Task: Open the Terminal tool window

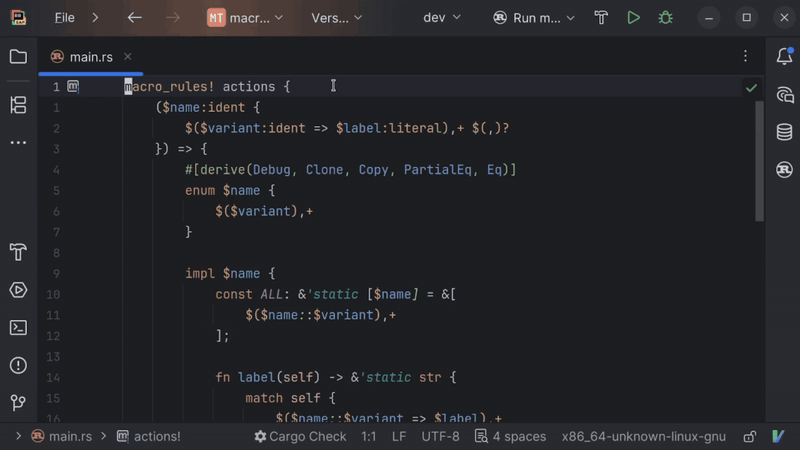Action: coord(18,328)
